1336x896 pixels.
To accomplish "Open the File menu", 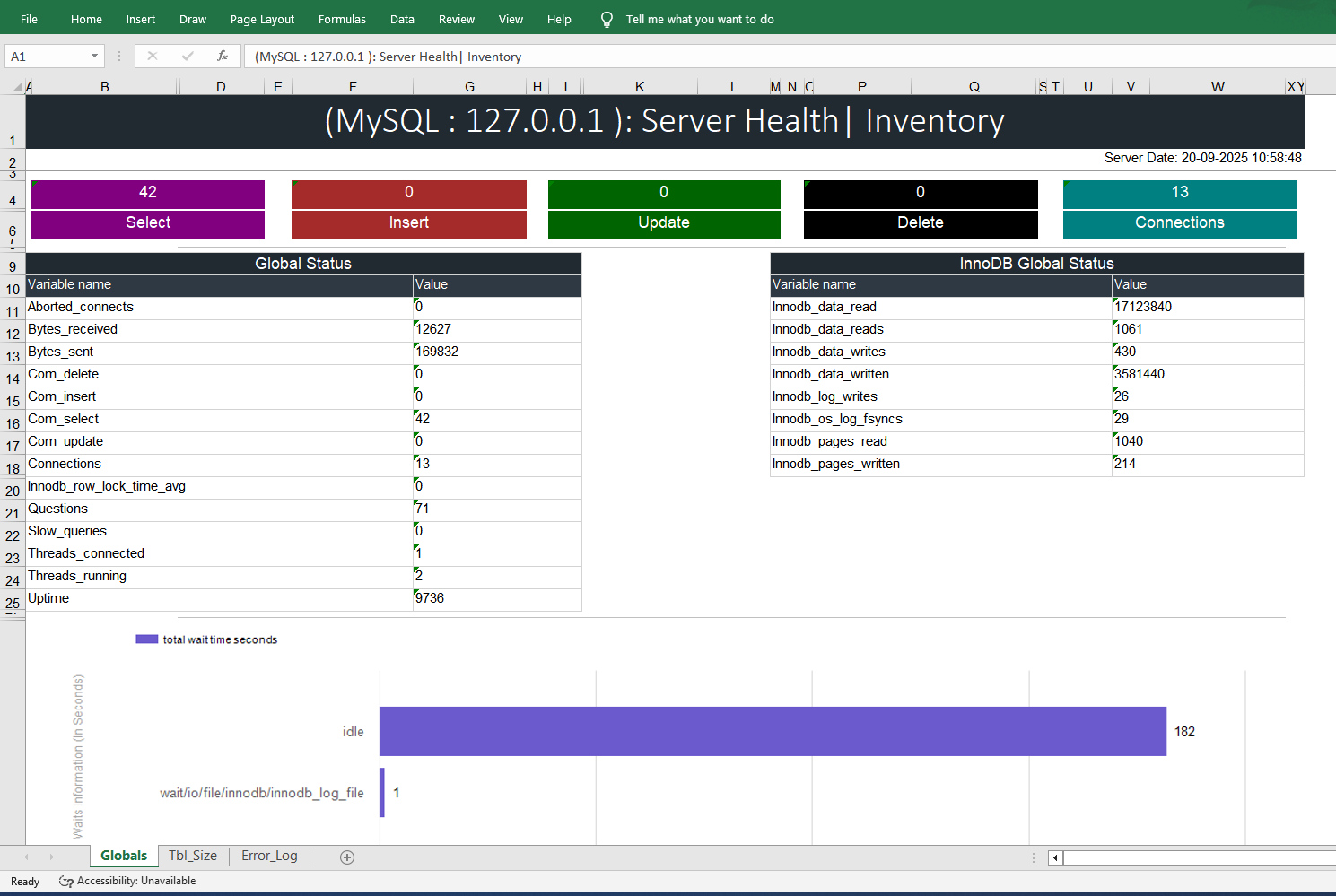I will [x=29, y=19].
